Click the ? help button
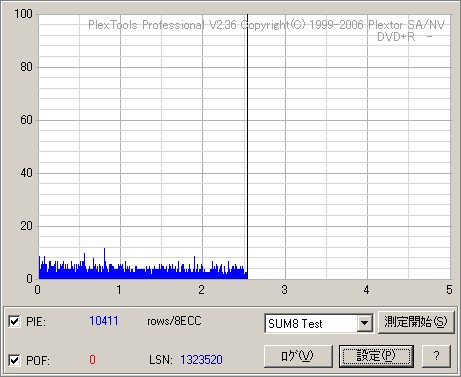Screen dimensions: 461x377 coord(436,356)
